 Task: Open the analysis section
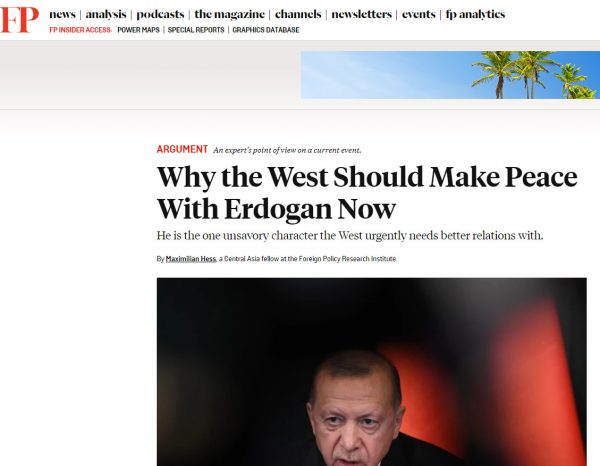[106, 15]
